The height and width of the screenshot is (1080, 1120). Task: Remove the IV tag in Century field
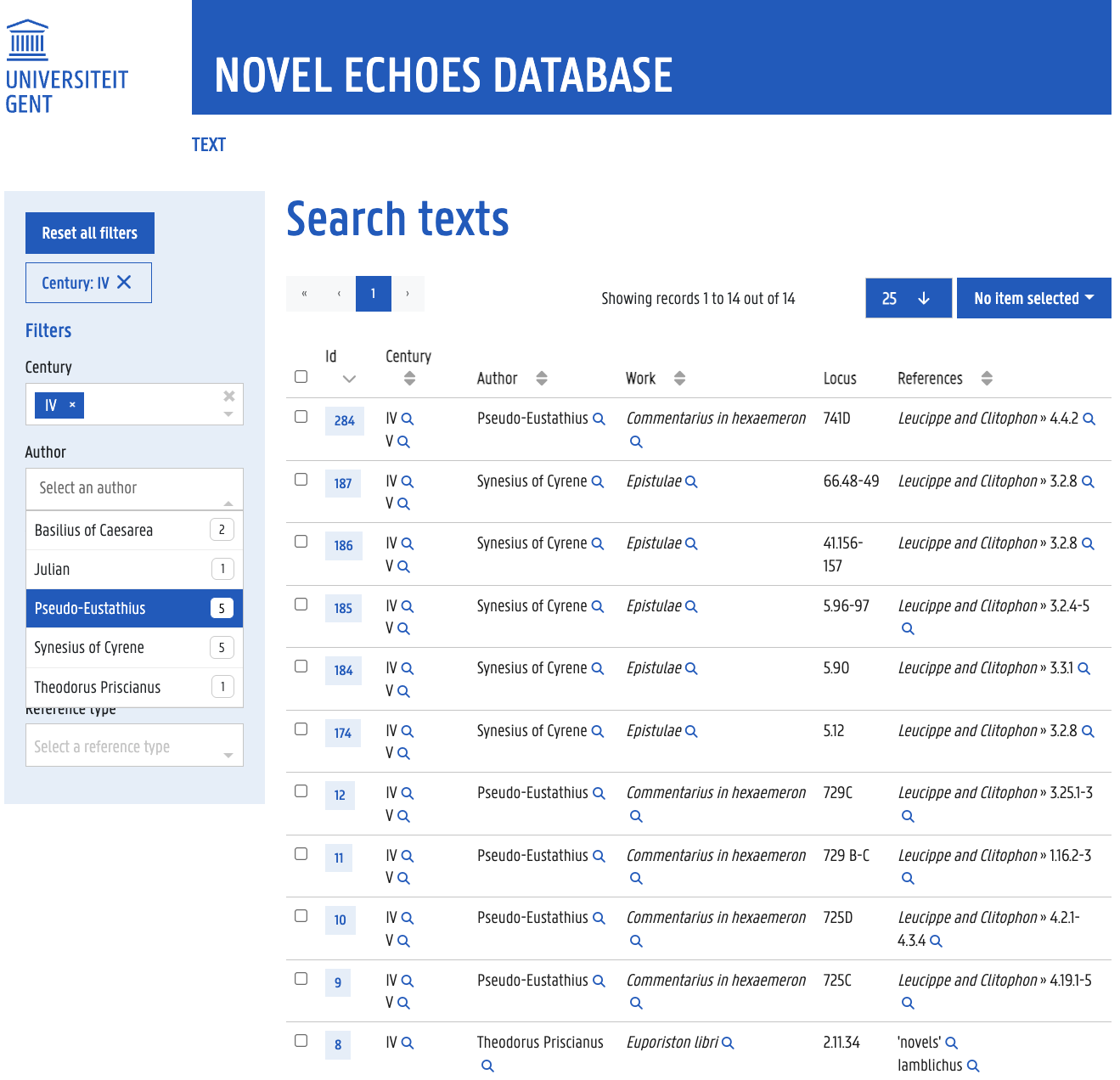pyautogui.click(x=72, y=405)
